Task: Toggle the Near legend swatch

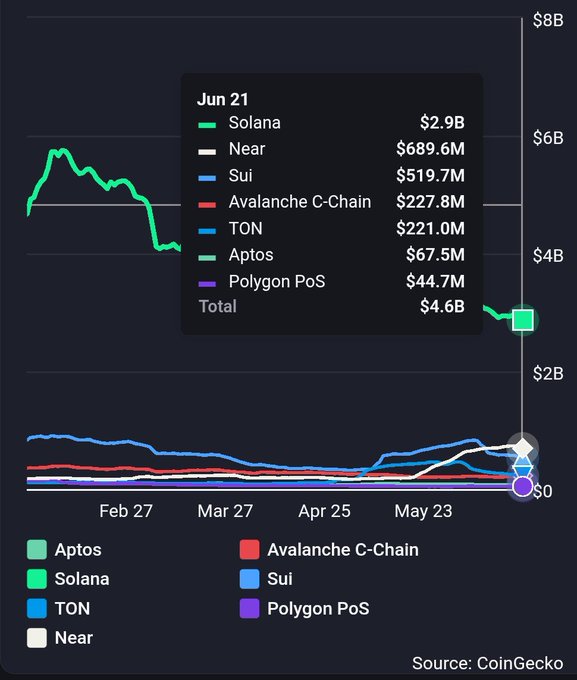Action: 37,638
